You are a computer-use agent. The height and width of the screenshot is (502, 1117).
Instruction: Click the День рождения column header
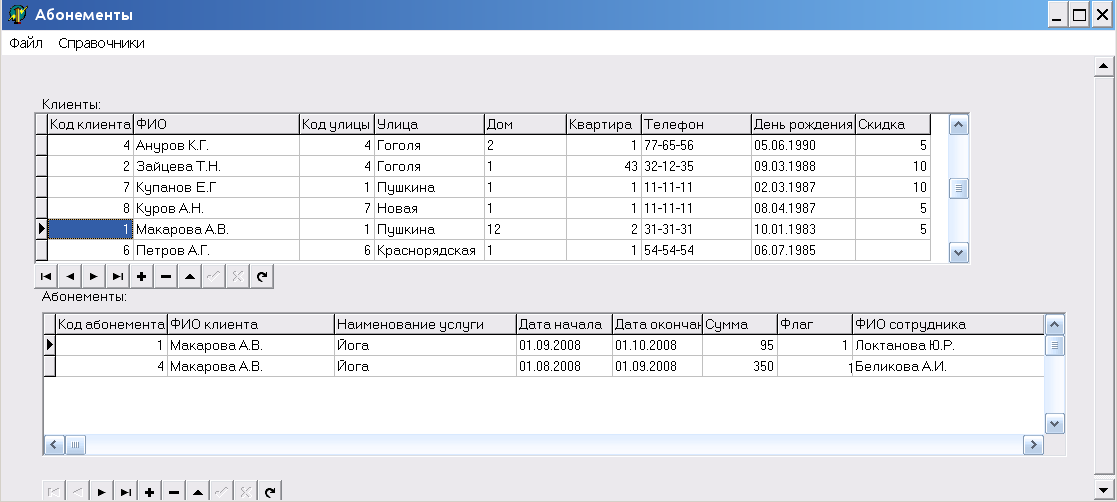point(803,125)
